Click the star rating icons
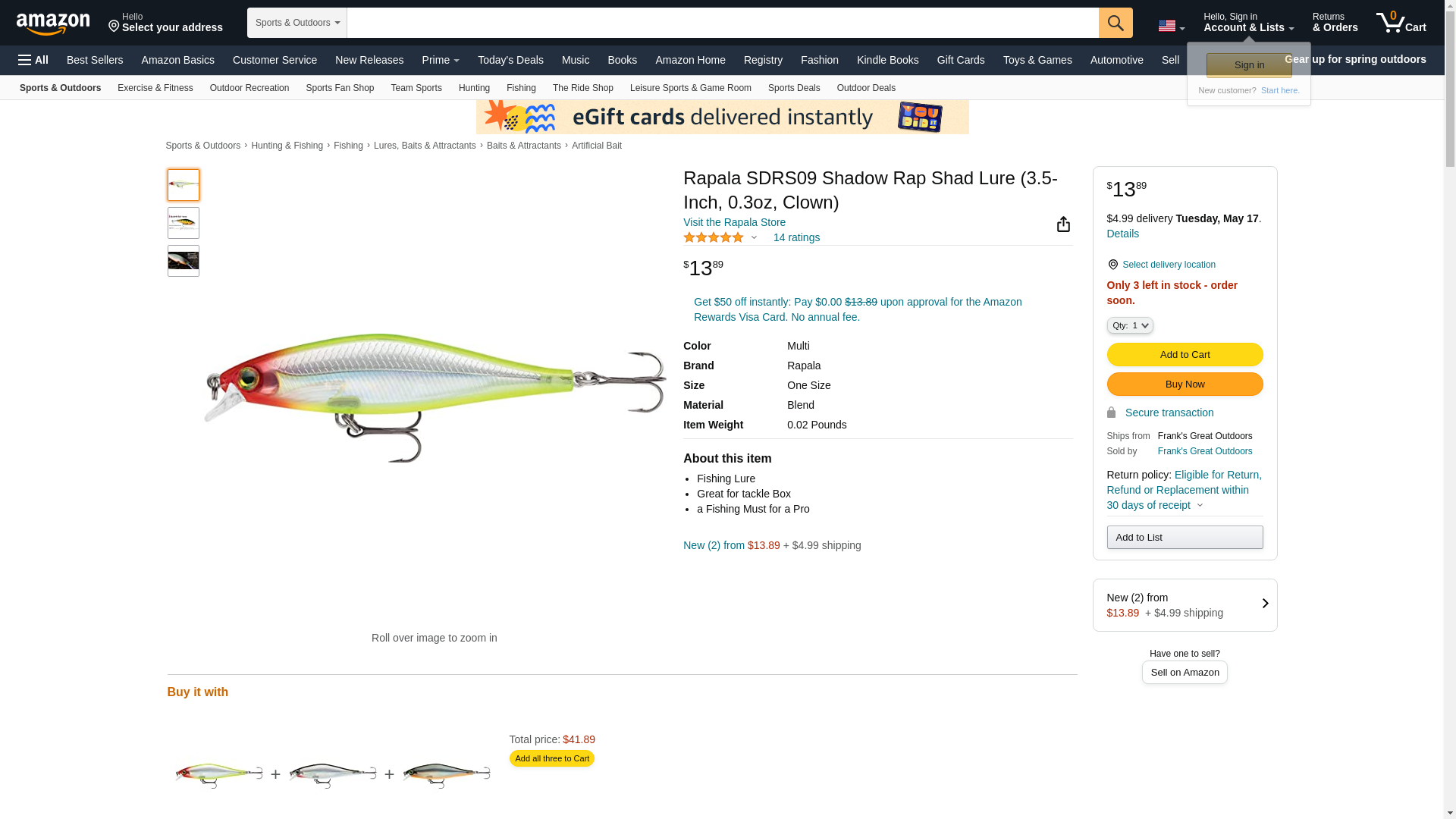The width and height of the screenshot is (1456, 819). coord(714,237)
